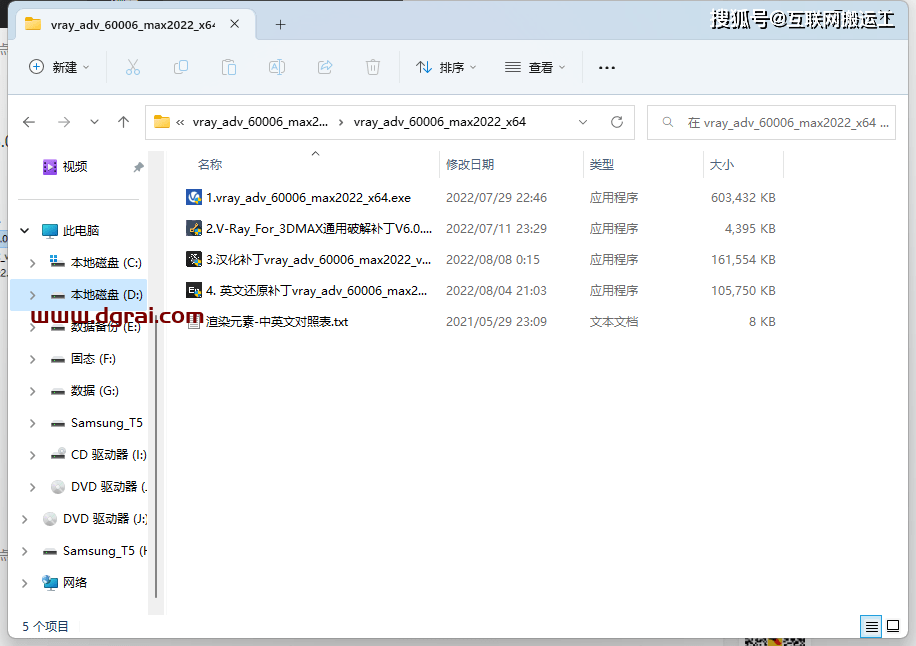Screen dimensions: 916x646
Task: Click the 105,750 KB size cell
Action: 742,290
